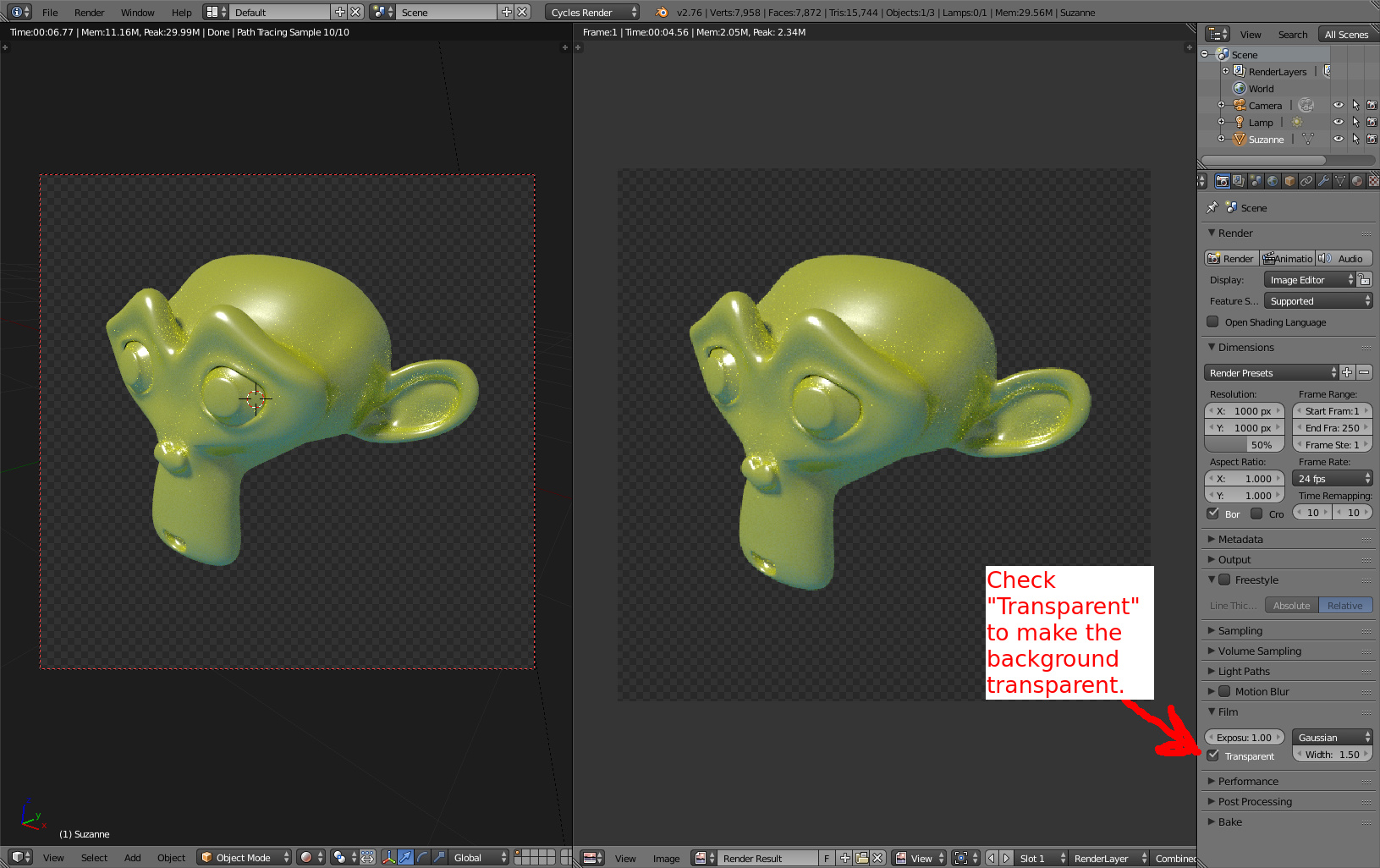Open the top bar Render menu
The width and height of the screenshot is (1380, 868).
pos(89,13)
